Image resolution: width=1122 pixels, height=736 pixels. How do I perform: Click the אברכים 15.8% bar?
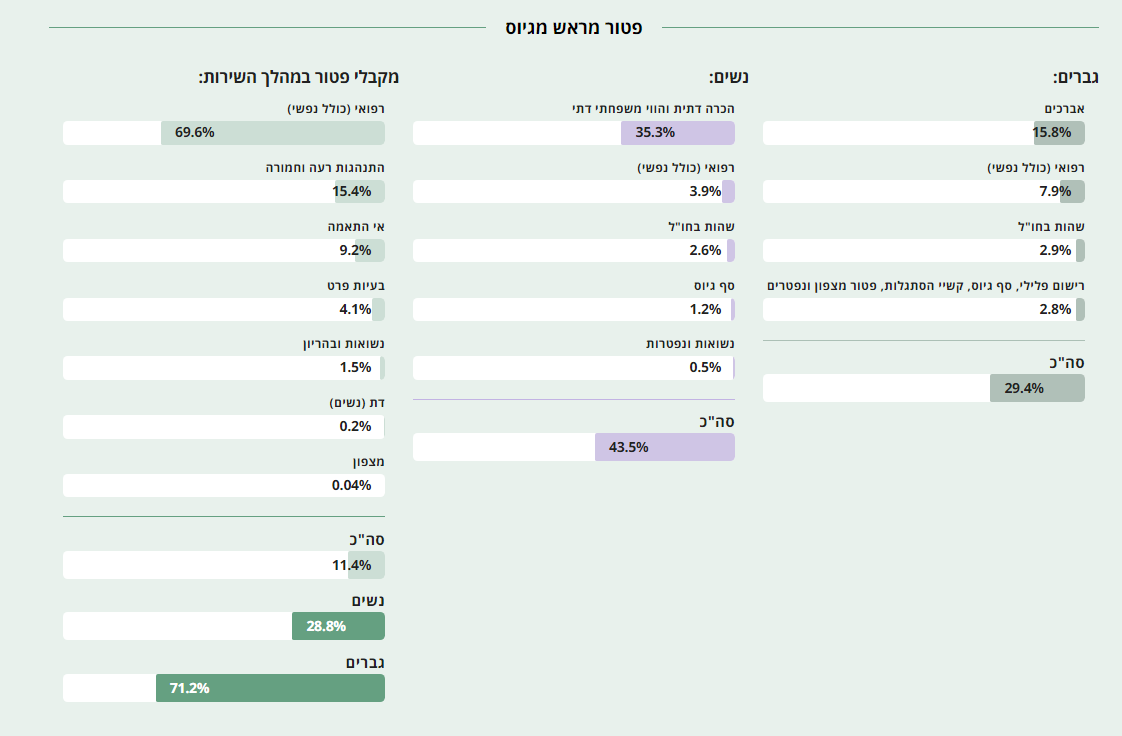(x=923, y=133)
